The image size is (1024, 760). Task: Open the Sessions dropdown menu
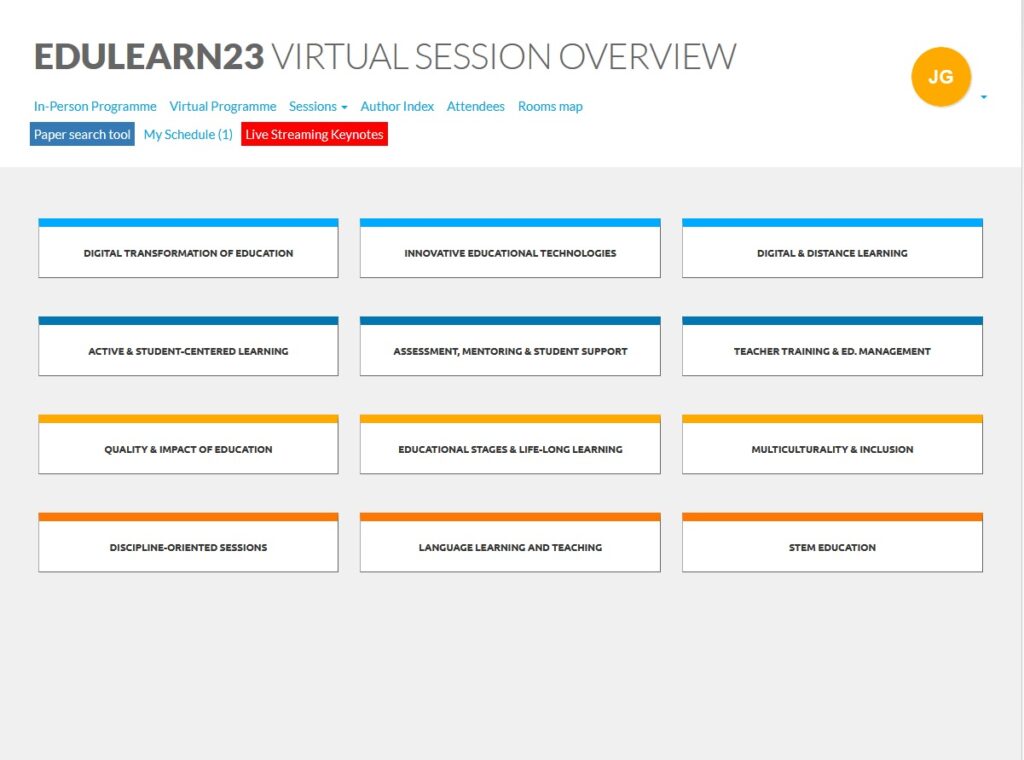coord(318,106)
